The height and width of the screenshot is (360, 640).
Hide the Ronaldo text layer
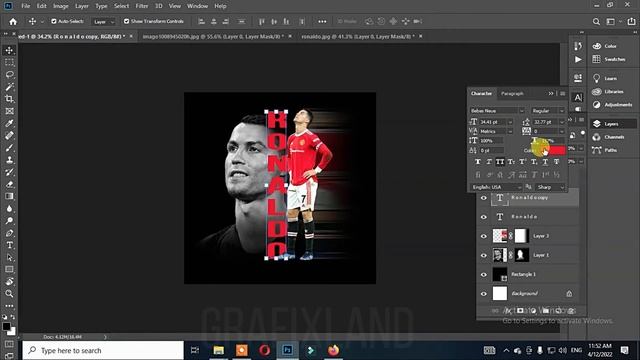point(484,217)
